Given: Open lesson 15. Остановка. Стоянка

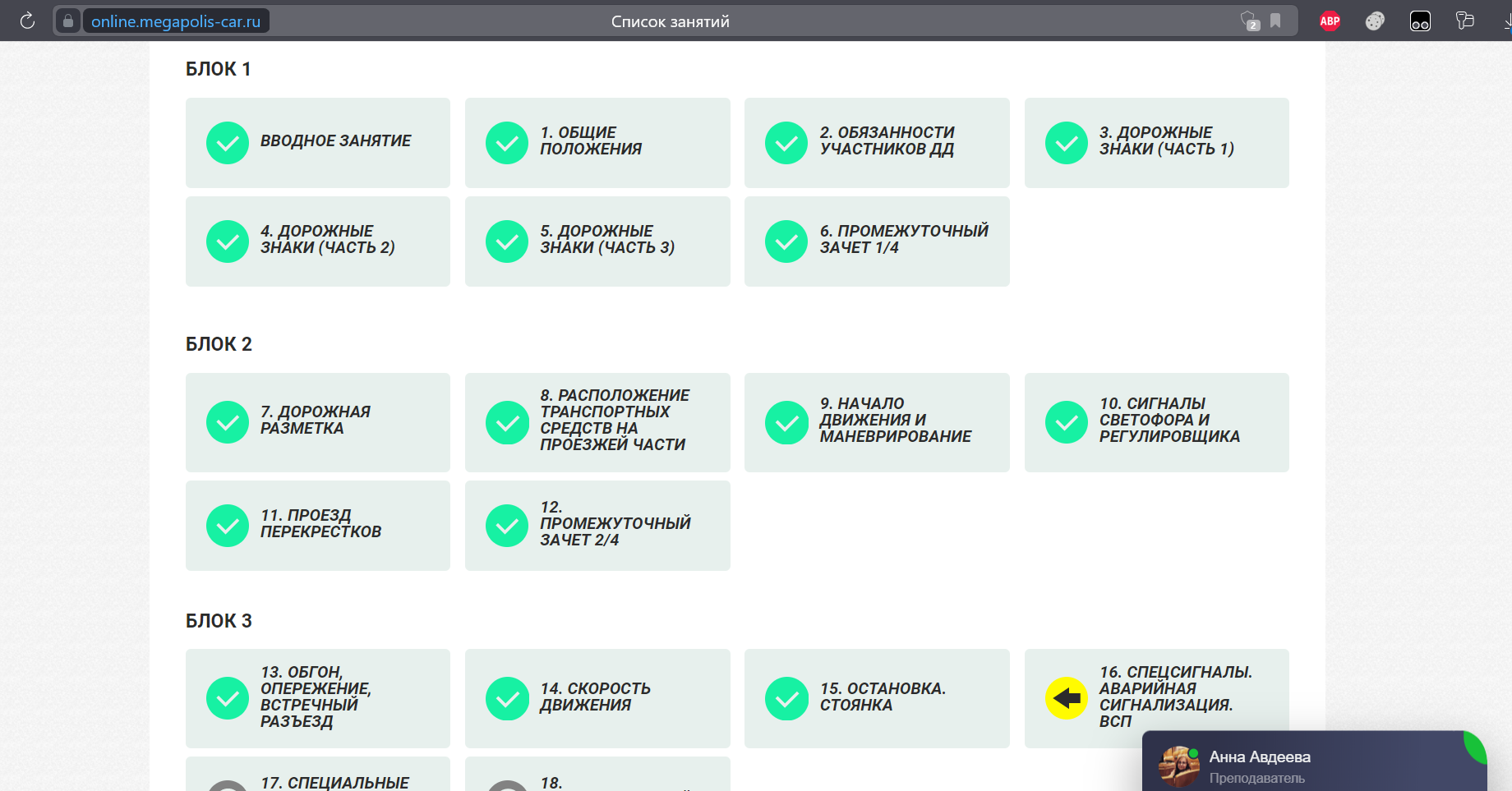Looking at the screenshot, I should tap(877, 698).
